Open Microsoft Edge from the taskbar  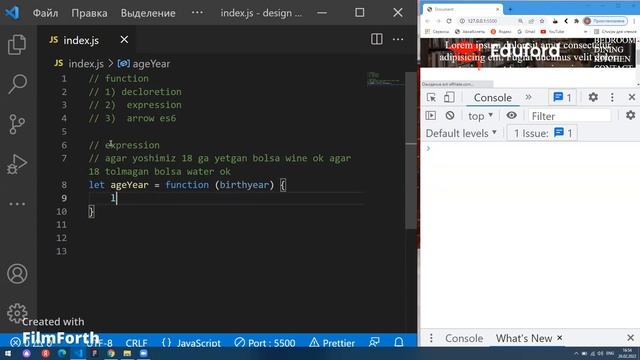point(62,353)
